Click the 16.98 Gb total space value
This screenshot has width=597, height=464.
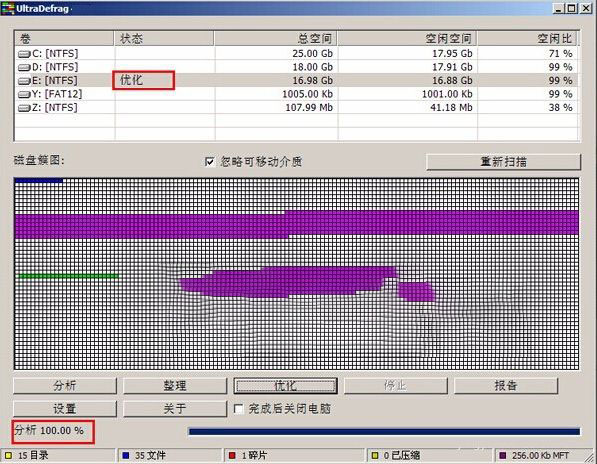click(x=313, y=81)
